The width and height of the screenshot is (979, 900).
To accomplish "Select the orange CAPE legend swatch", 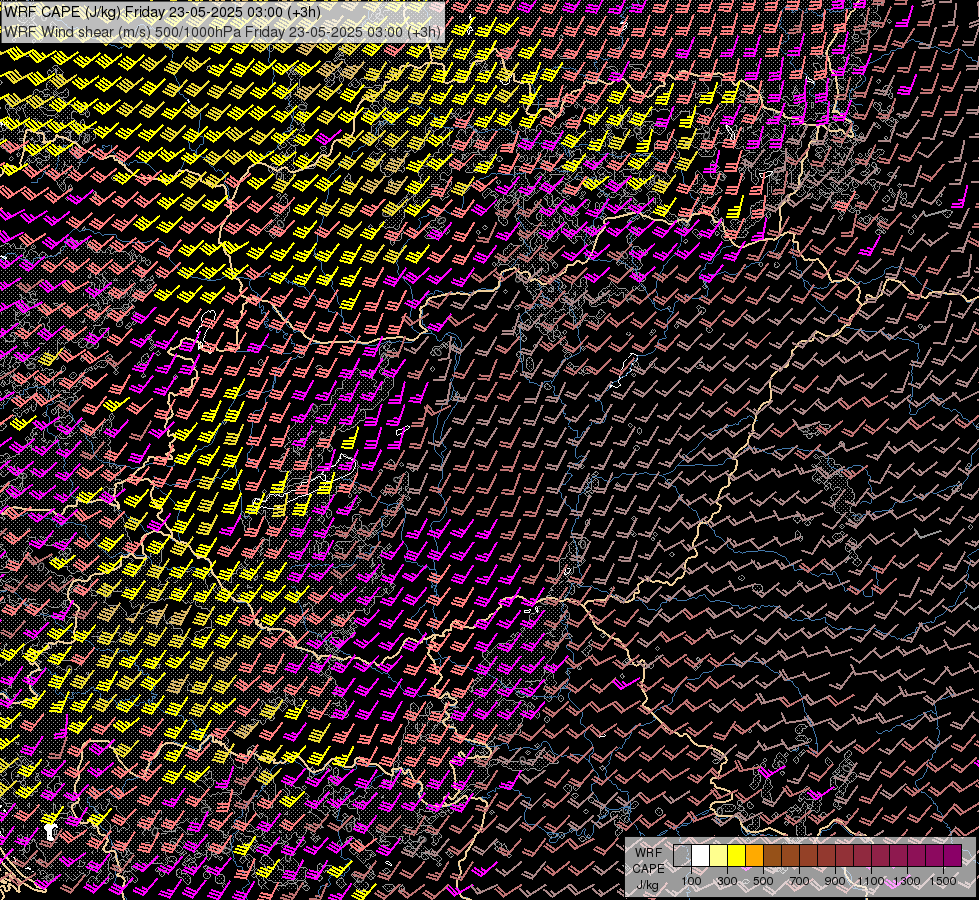I will [x=754, y=855].
